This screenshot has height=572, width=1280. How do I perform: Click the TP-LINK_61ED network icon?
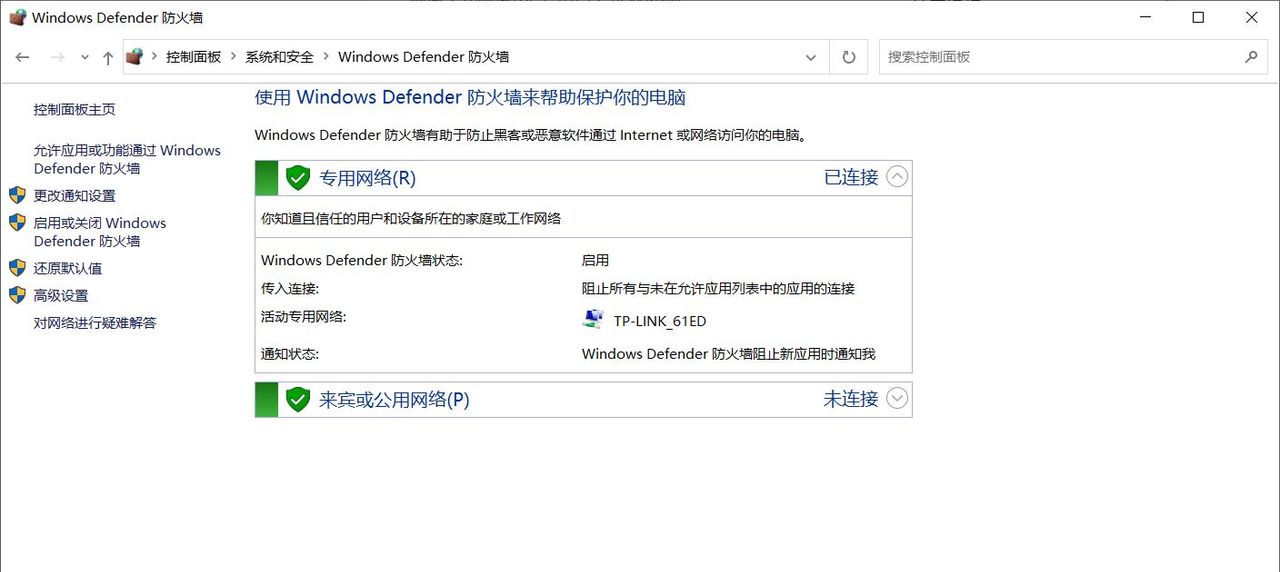pos(593,320)
